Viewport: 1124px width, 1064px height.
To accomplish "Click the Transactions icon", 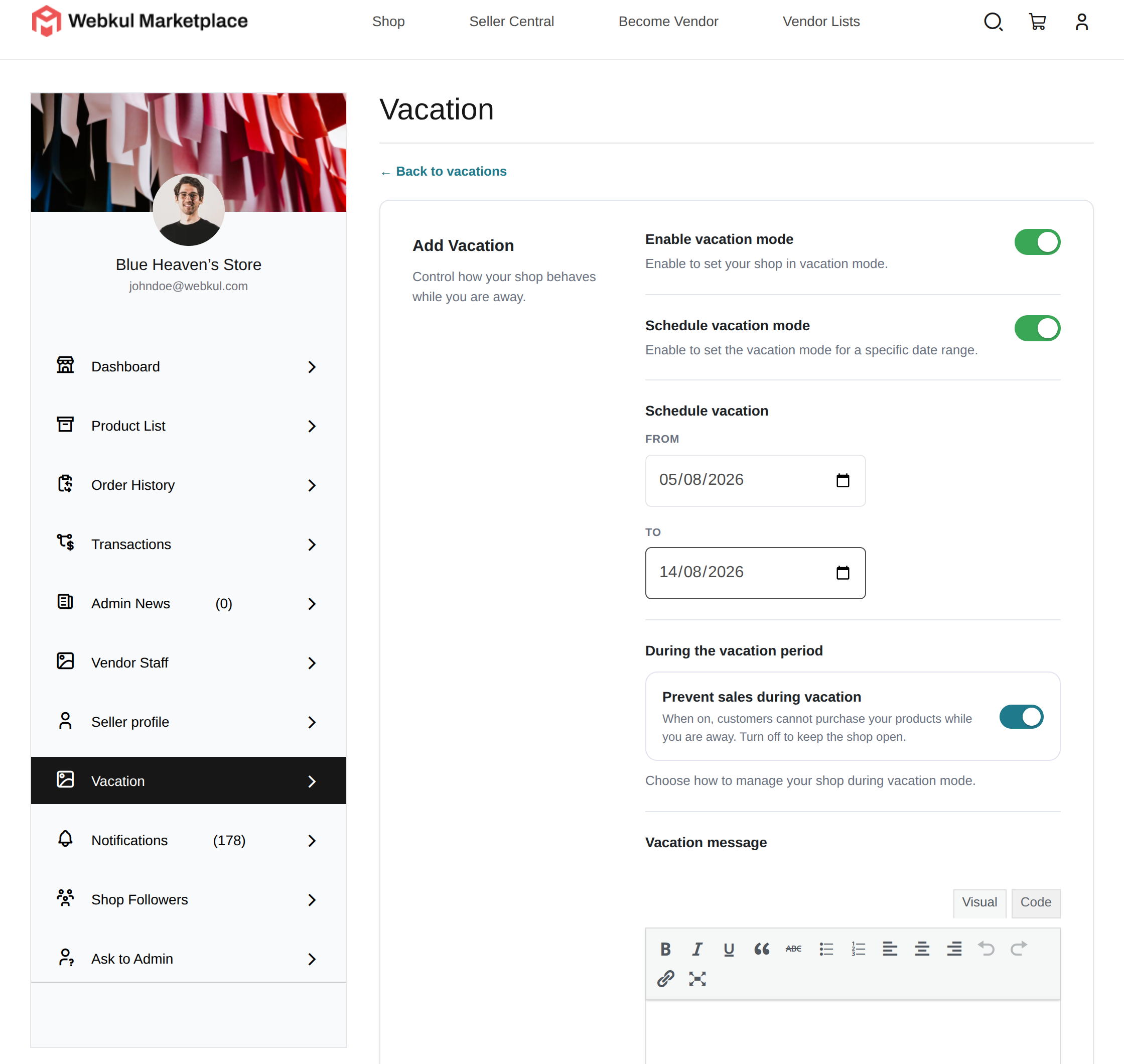I will coord(65,542).
